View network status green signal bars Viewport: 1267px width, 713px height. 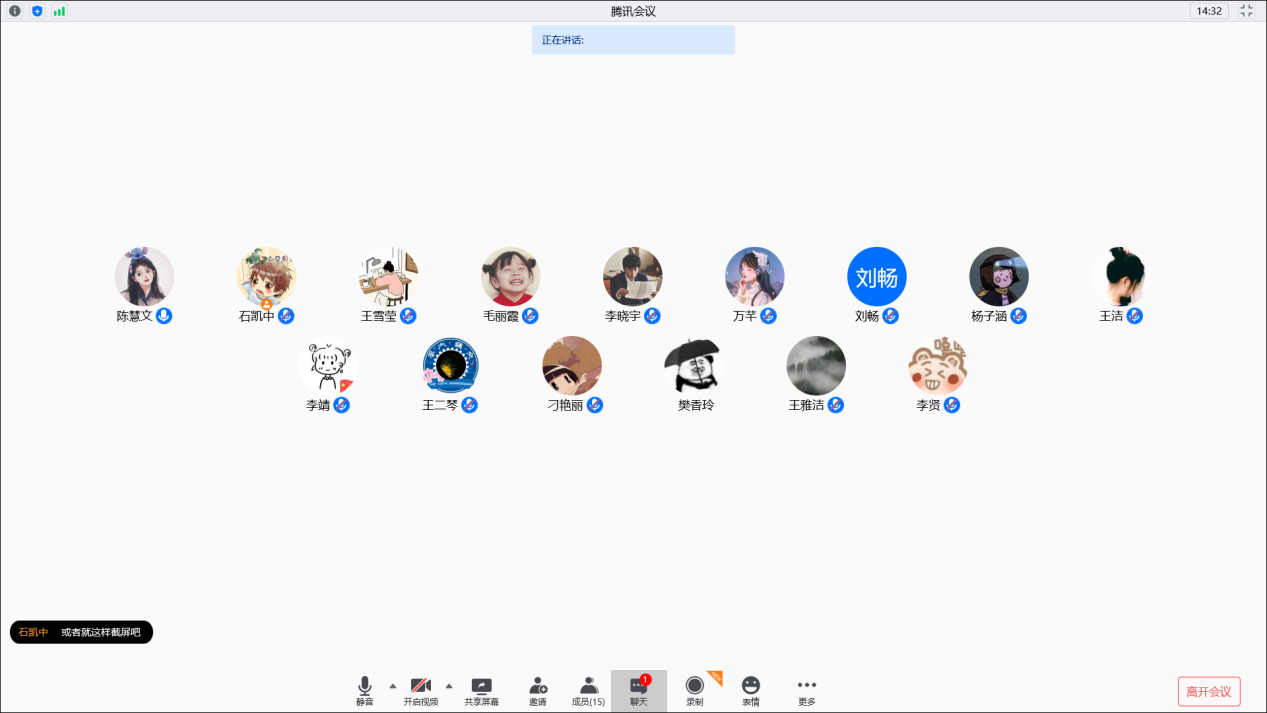point(59,11)
